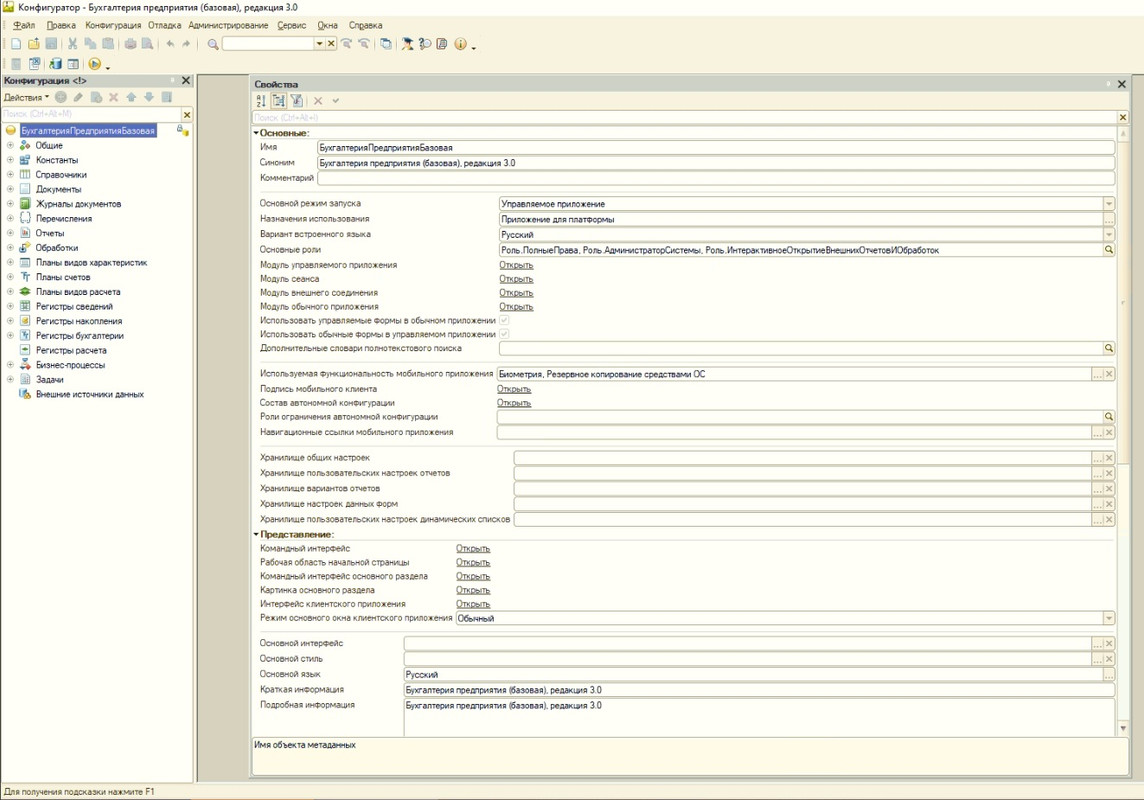Open the Основной режим запуска dropdown

click(1108, 204)
